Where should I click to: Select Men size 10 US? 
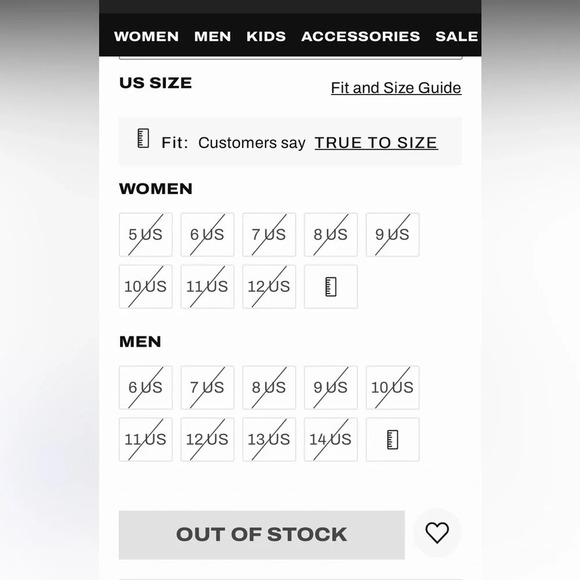392,388
